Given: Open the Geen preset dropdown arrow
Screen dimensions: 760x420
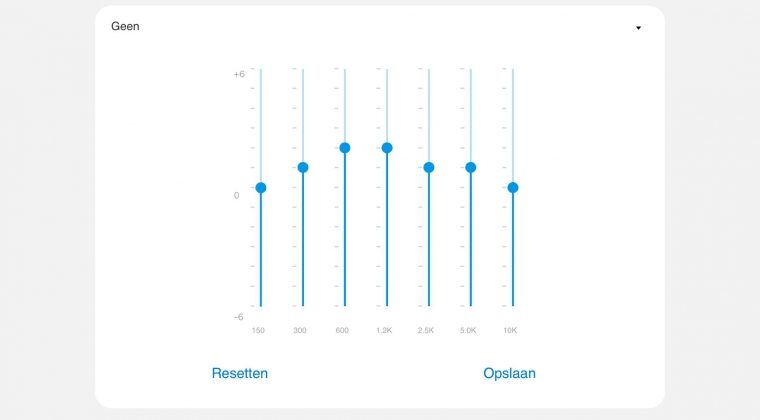Looking at the screenshot, I should [638, 28].
